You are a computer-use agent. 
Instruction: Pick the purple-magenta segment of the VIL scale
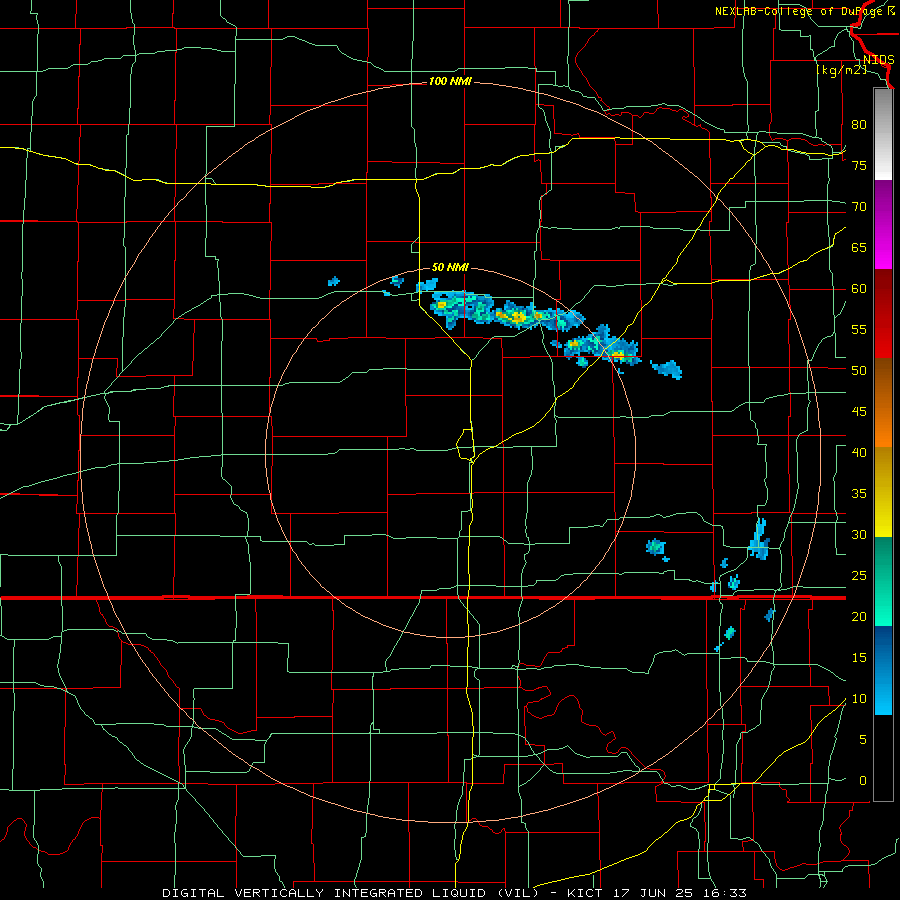[x=883, y=225]
